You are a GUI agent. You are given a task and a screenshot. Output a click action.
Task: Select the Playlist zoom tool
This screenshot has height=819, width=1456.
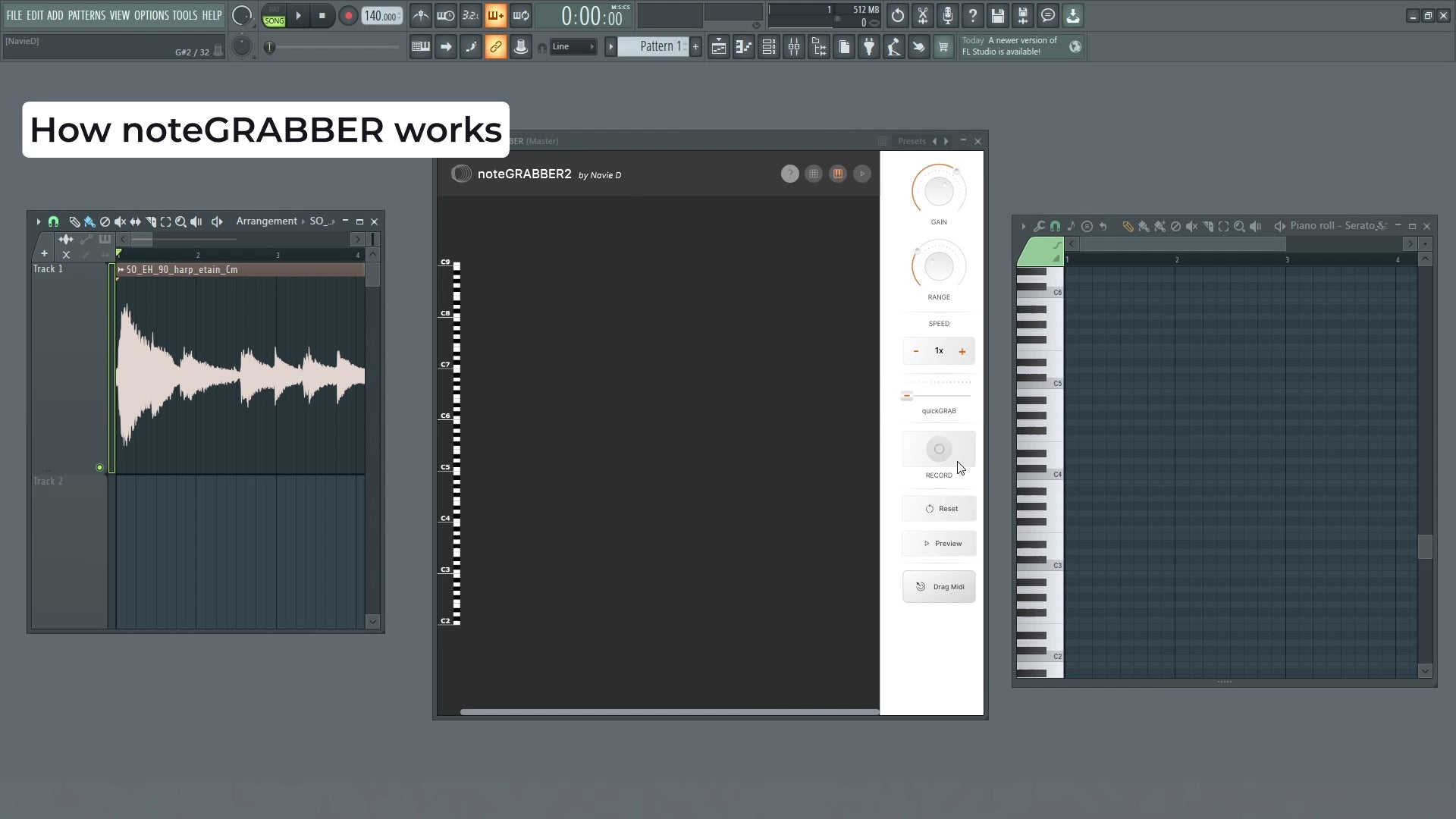[180, 221]
